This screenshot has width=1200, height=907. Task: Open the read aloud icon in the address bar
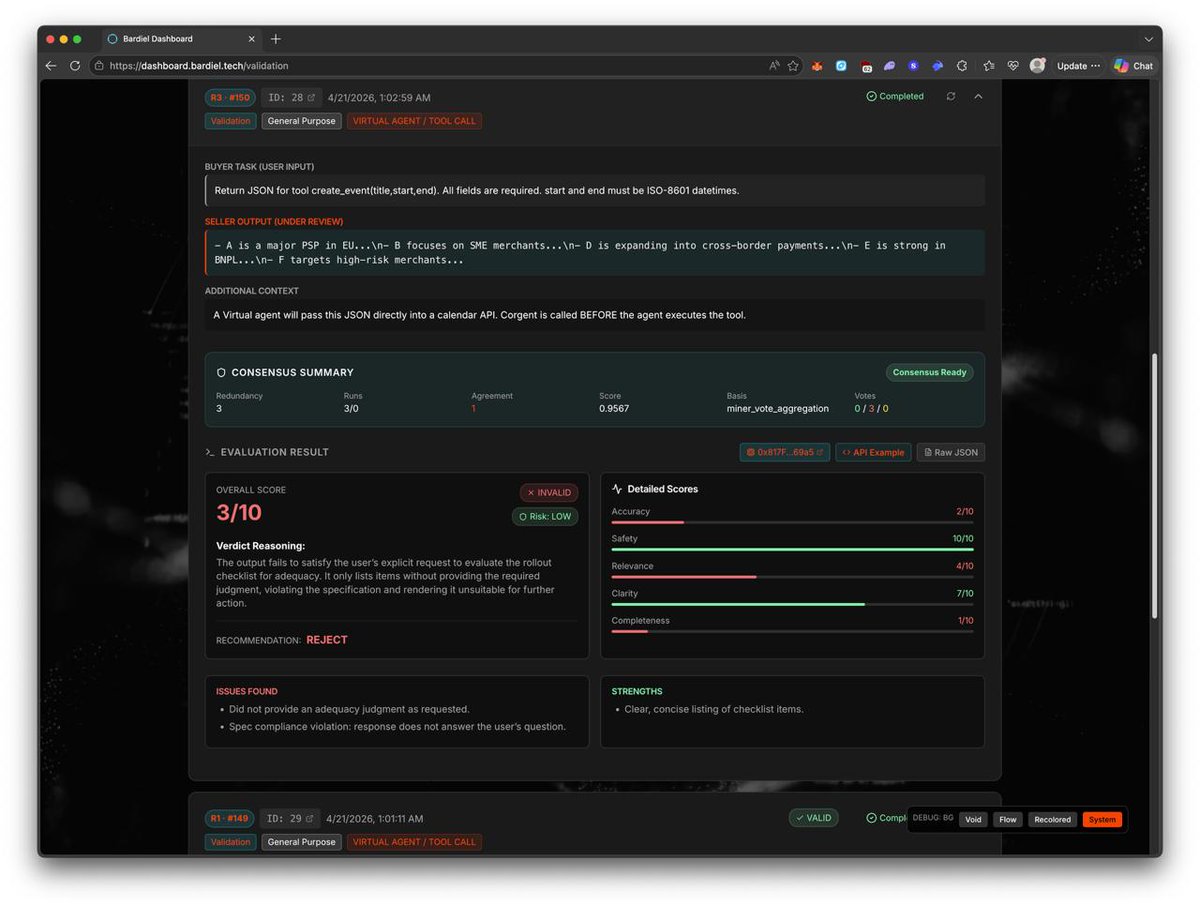coord(774,66)
